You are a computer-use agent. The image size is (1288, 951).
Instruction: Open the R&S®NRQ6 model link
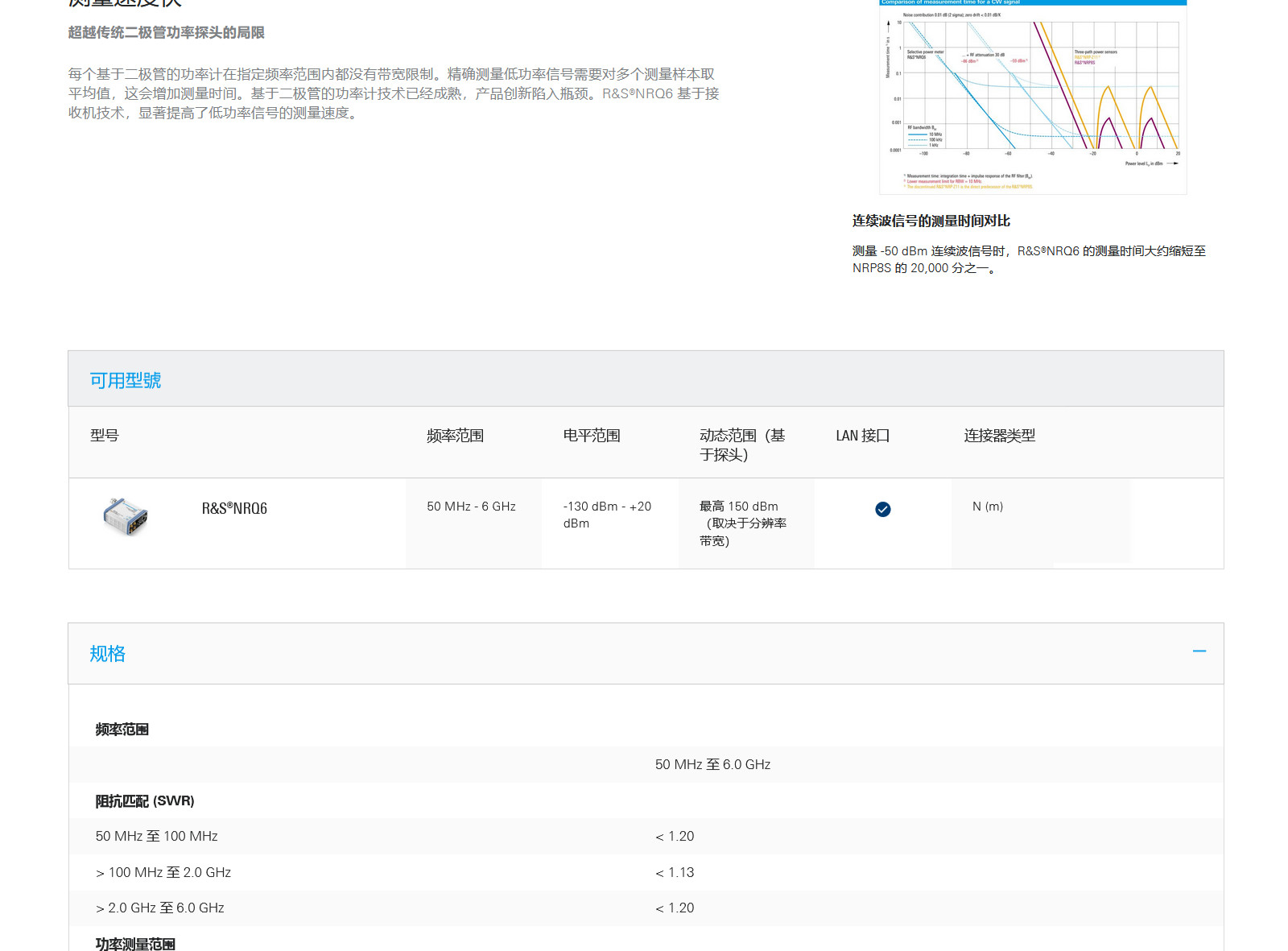(234, 508)
